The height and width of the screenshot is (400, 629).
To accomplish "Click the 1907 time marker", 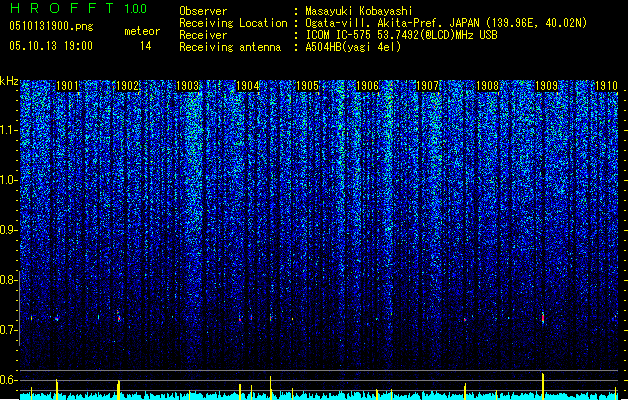I will click(427, 86).
